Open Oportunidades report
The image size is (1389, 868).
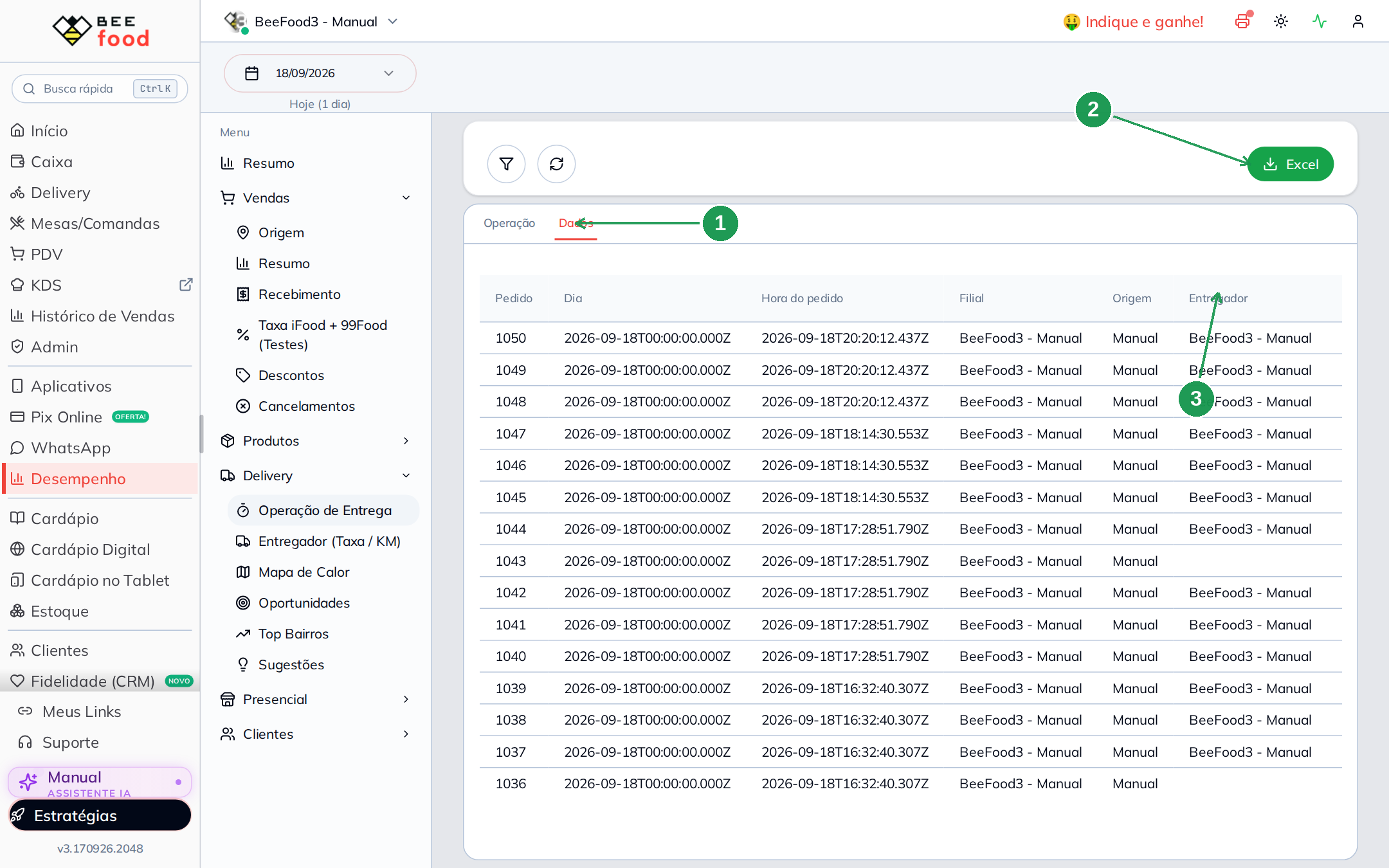(x=323, y=602)
